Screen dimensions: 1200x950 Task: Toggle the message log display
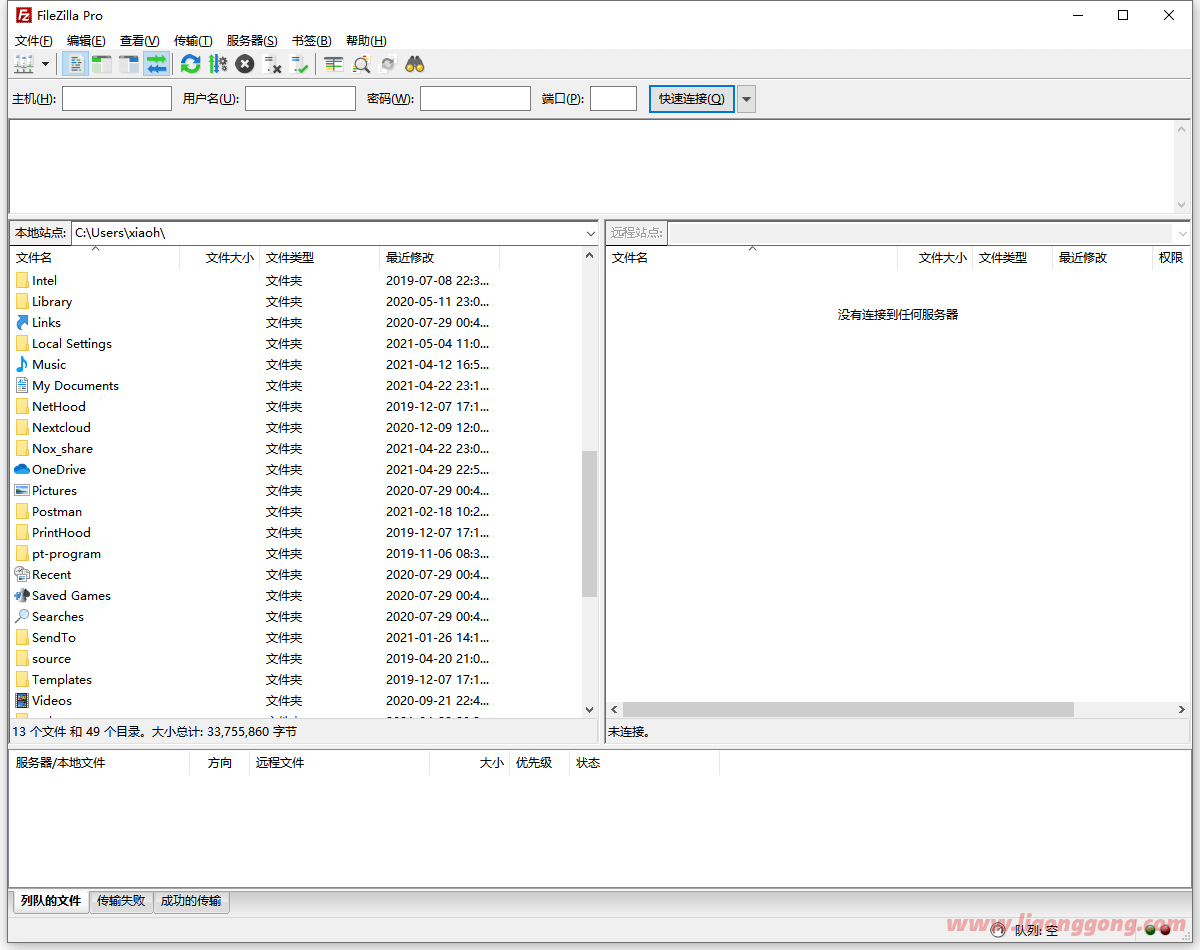(75, 64)
